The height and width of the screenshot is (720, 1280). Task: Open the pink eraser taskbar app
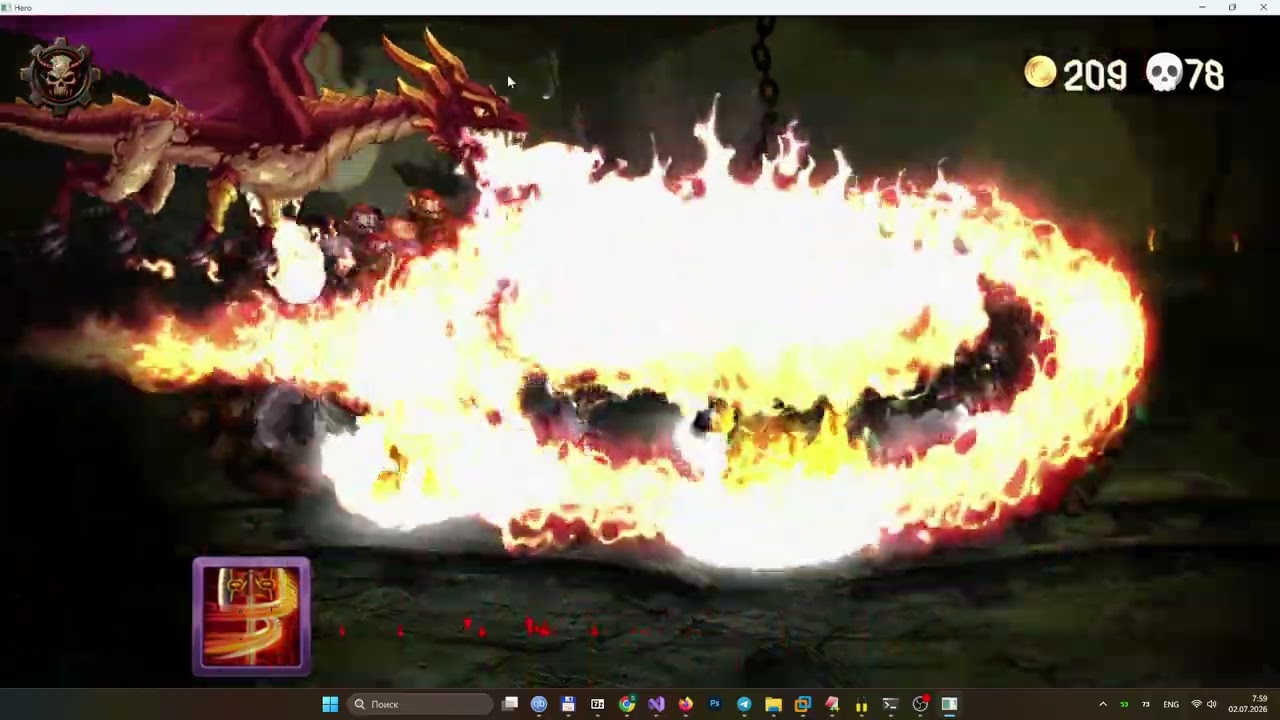[x=832, y=704]
